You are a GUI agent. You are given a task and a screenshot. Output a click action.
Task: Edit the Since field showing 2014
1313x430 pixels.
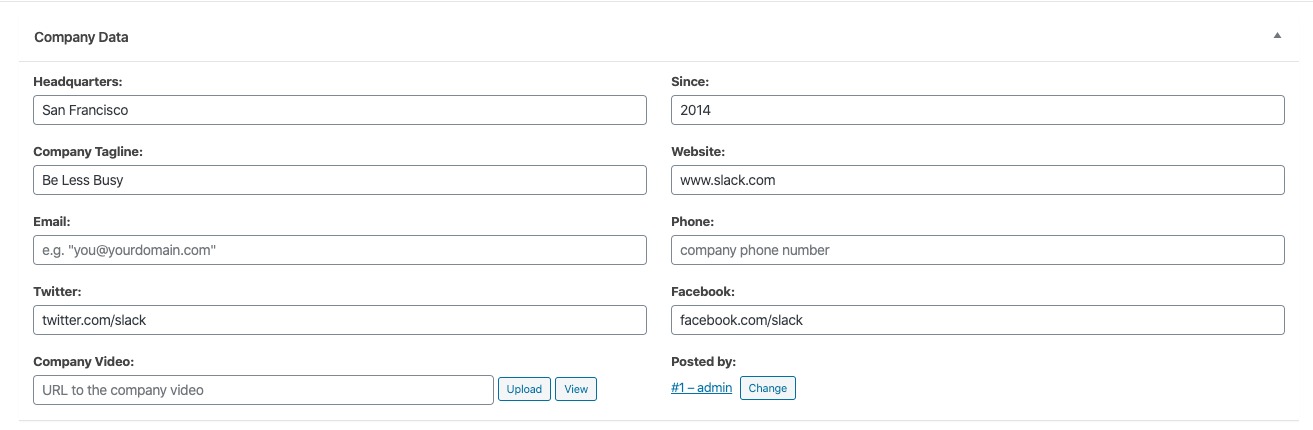pos(977,110)
